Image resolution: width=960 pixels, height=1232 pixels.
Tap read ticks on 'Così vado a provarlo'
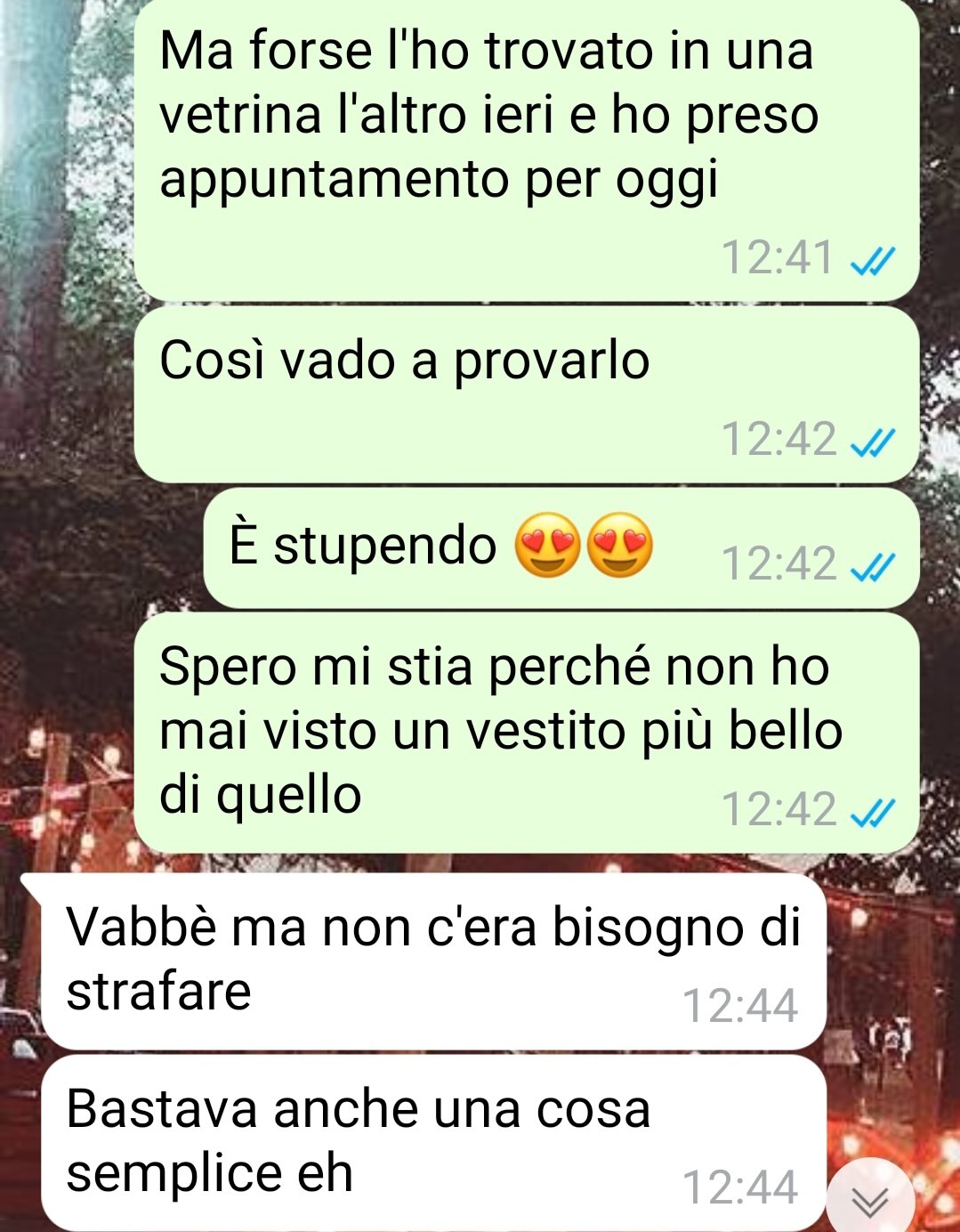click(x=872, y=442)
